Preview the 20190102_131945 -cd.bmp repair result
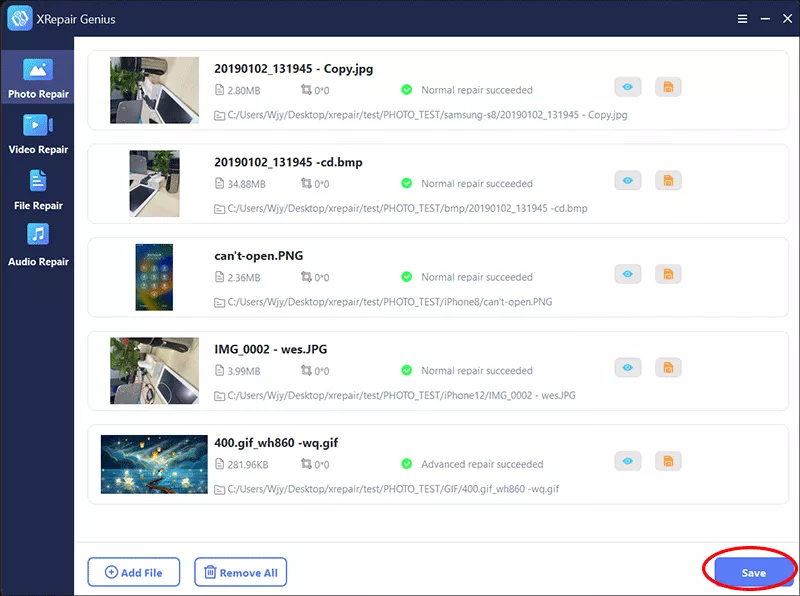 (627, 181)
